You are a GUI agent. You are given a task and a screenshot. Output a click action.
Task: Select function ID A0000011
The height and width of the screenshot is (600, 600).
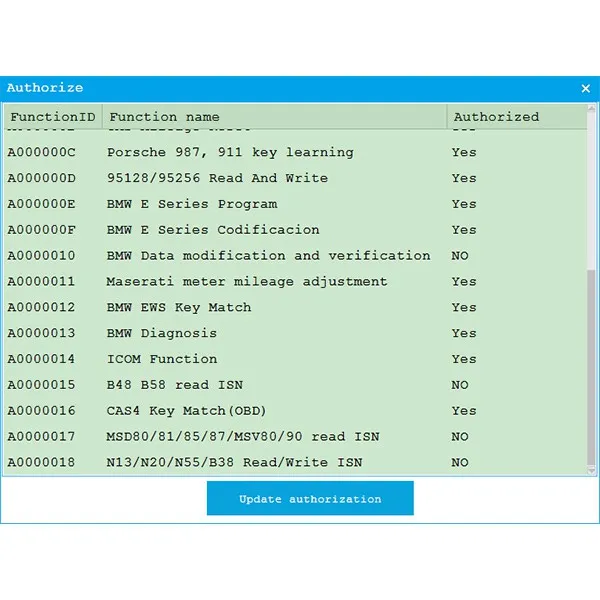(x=41, y=282)
